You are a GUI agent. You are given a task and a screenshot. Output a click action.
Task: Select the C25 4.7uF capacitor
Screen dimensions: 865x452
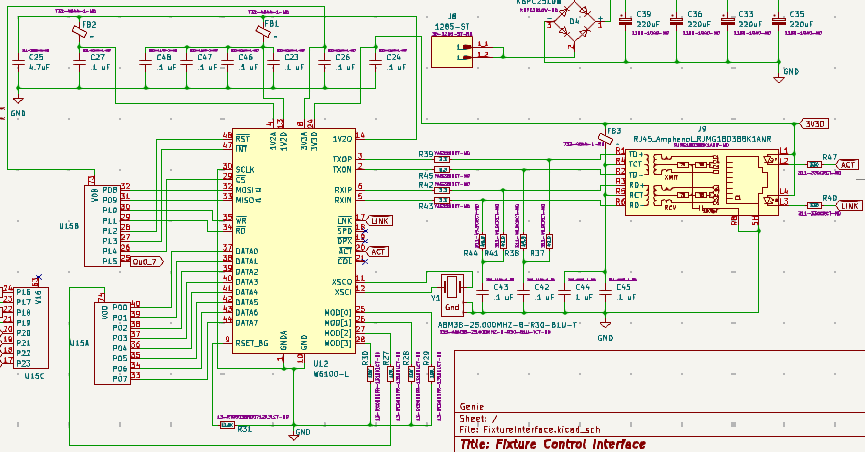pos(17,64)
